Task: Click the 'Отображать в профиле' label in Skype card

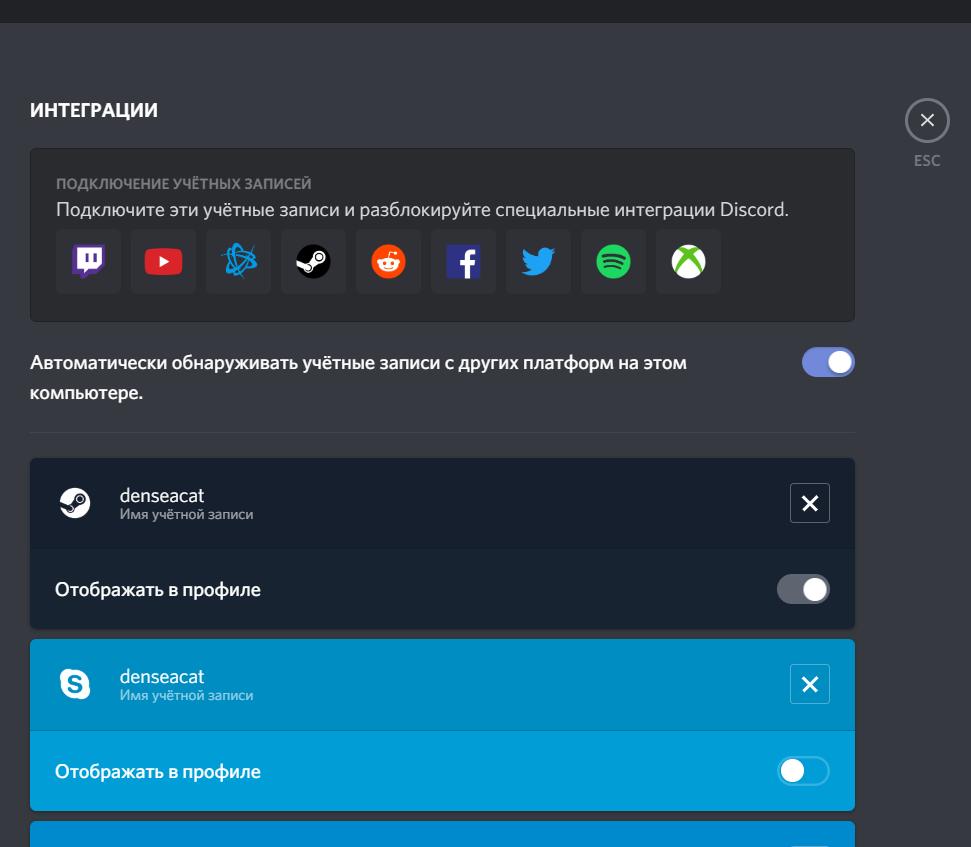Action: click(x=158, y=771)
